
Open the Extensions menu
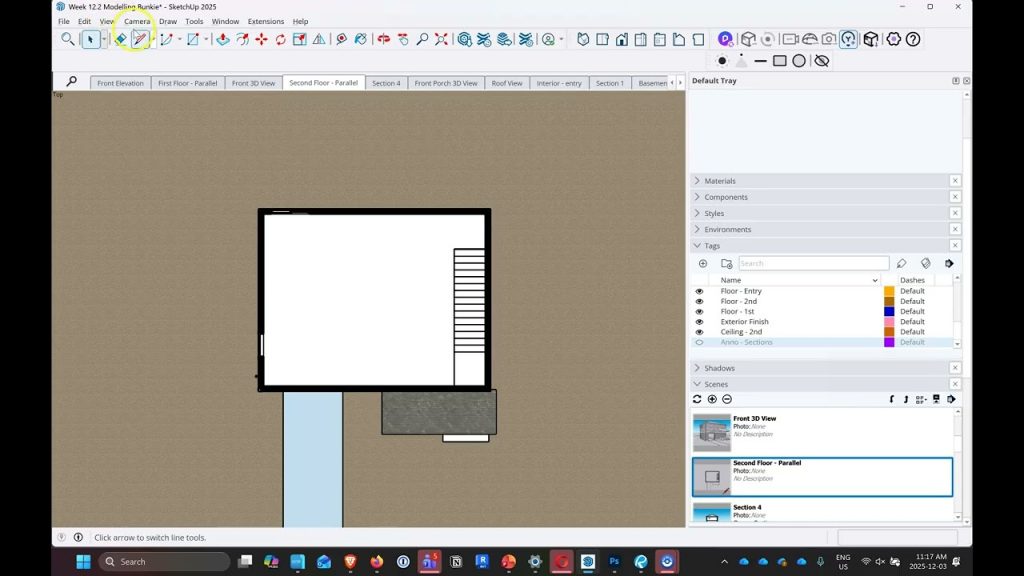(x=265, y=21)
